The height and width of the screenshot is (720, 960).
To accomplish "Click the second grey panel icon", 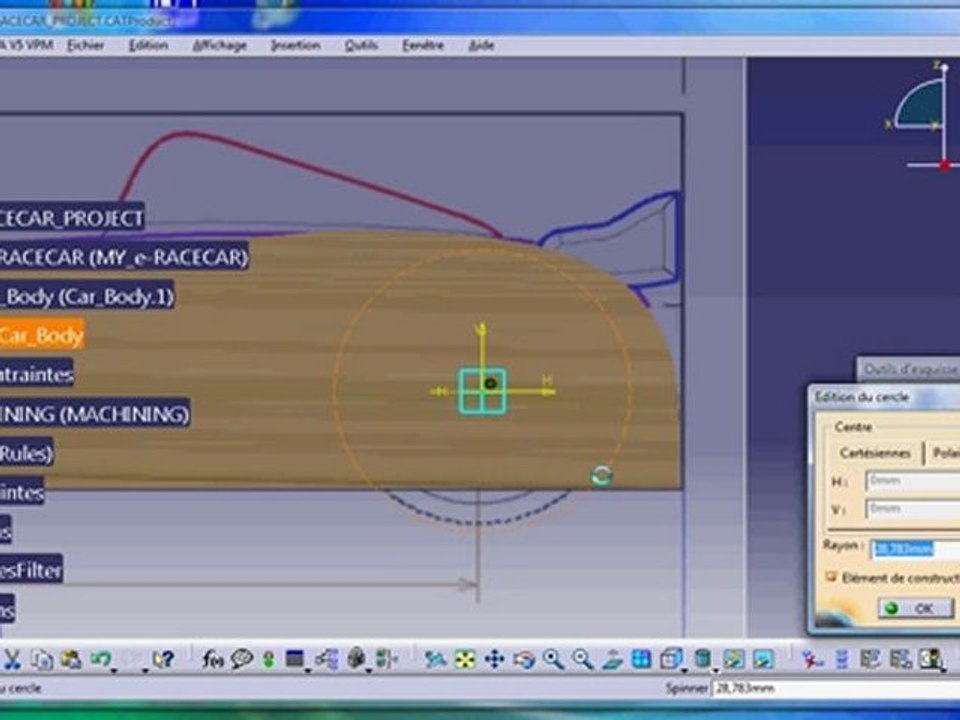I will 901,660.
